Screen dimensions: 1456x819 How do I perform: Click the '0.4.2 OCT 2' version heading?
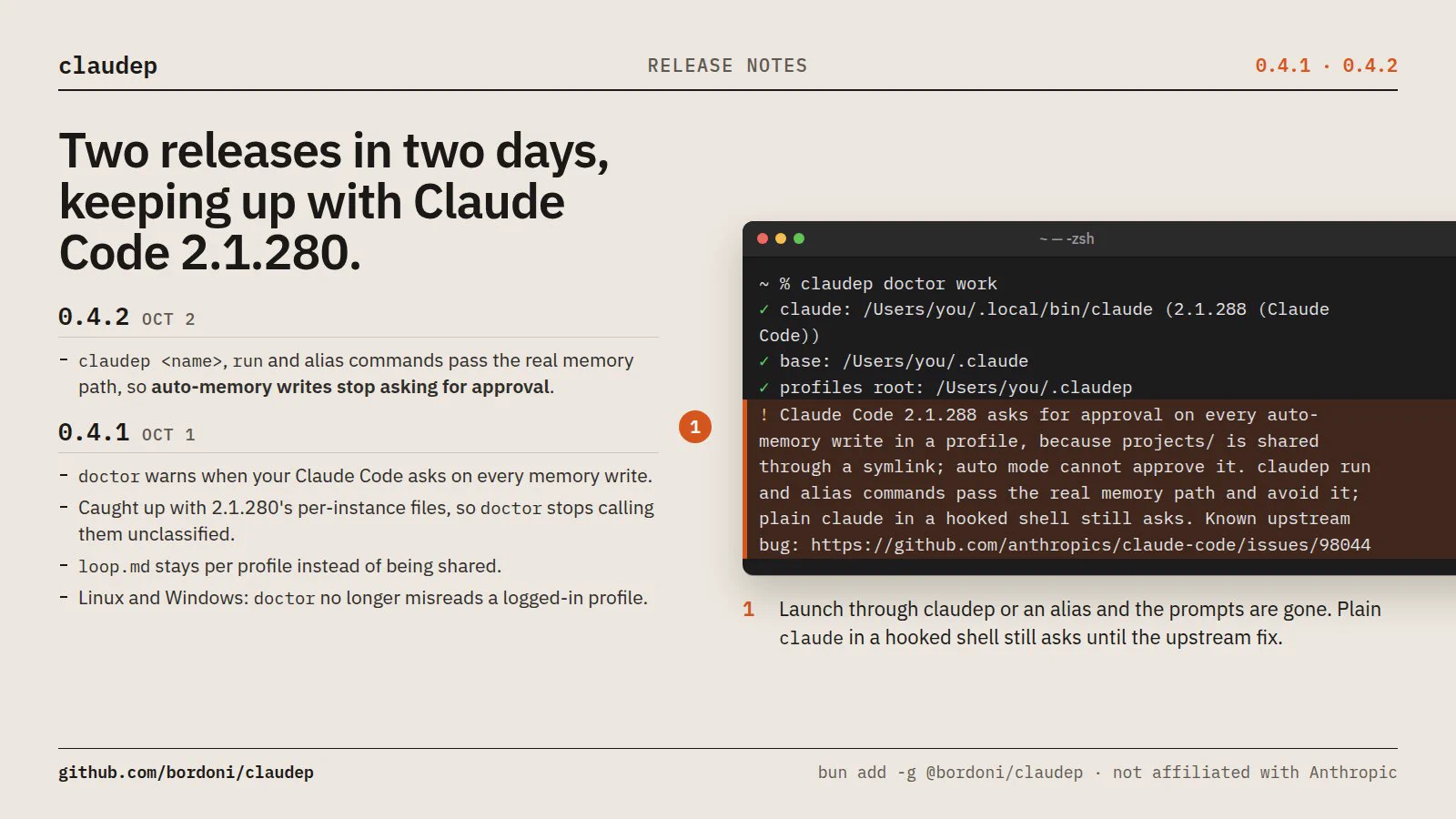[x=126, y=318]
